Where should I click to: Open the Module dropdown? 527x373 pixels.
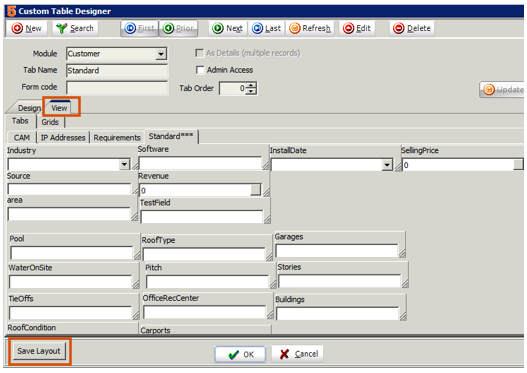161,54
